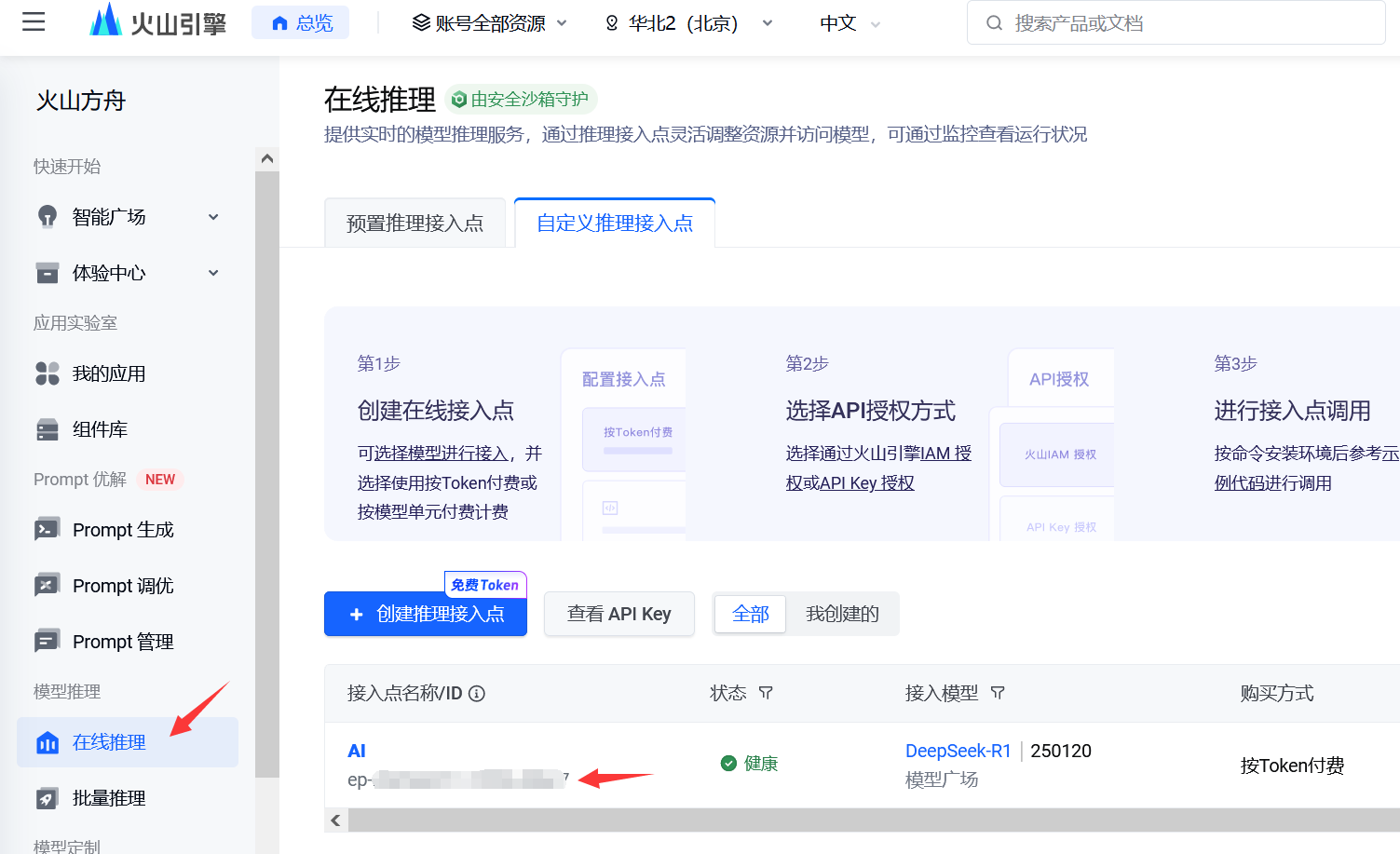
Task: Open the hamburger menu at top left
Action: pos(34,22)
